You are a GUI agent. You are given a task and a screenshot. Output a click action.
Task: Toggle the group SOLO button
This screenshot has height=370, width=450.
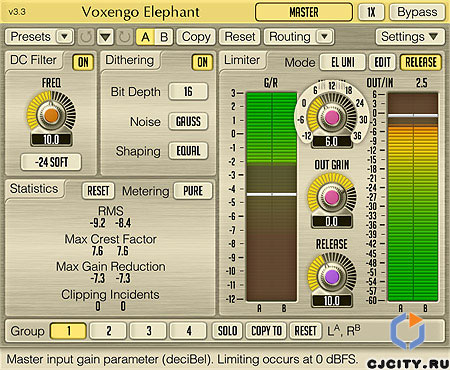(x=227, y=331)
